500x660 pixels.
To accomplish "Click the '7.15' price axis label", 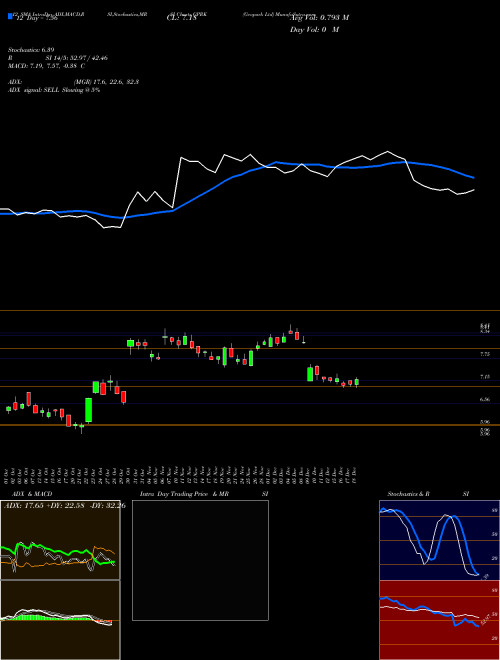I will click(x=485, y=377).
